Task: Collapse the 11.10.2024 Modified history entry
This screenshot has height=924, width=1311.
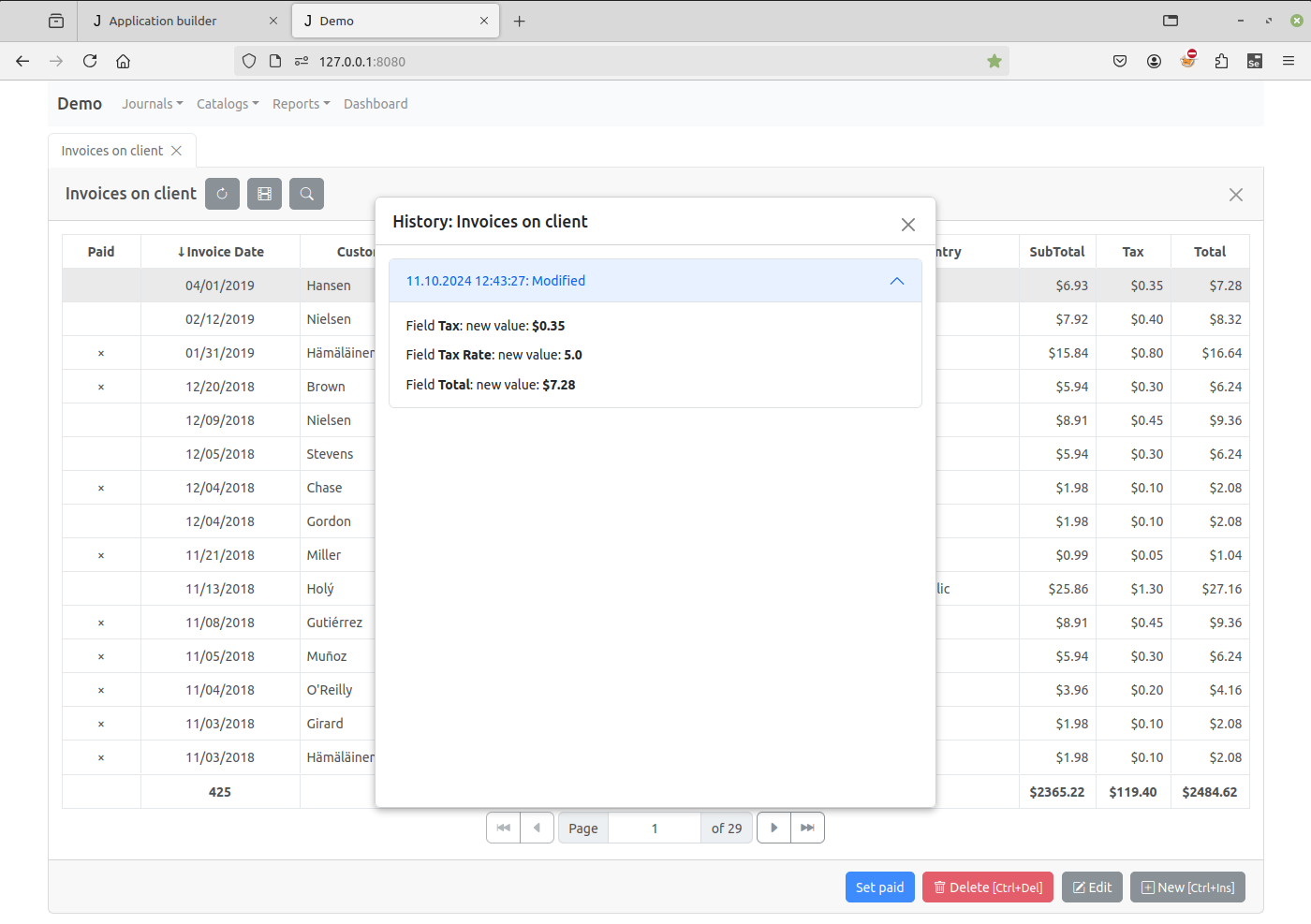Action: click(896, 281)
